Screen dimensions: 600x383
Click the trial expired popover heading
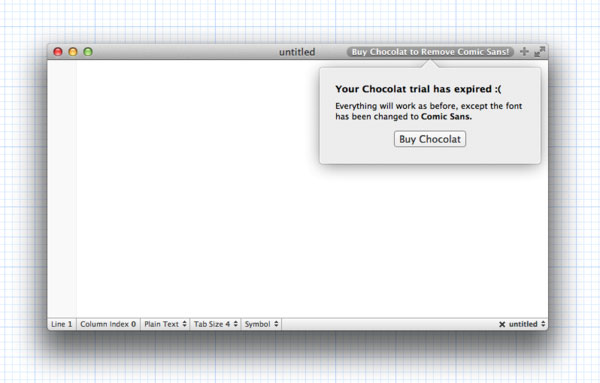click(418, 89)
